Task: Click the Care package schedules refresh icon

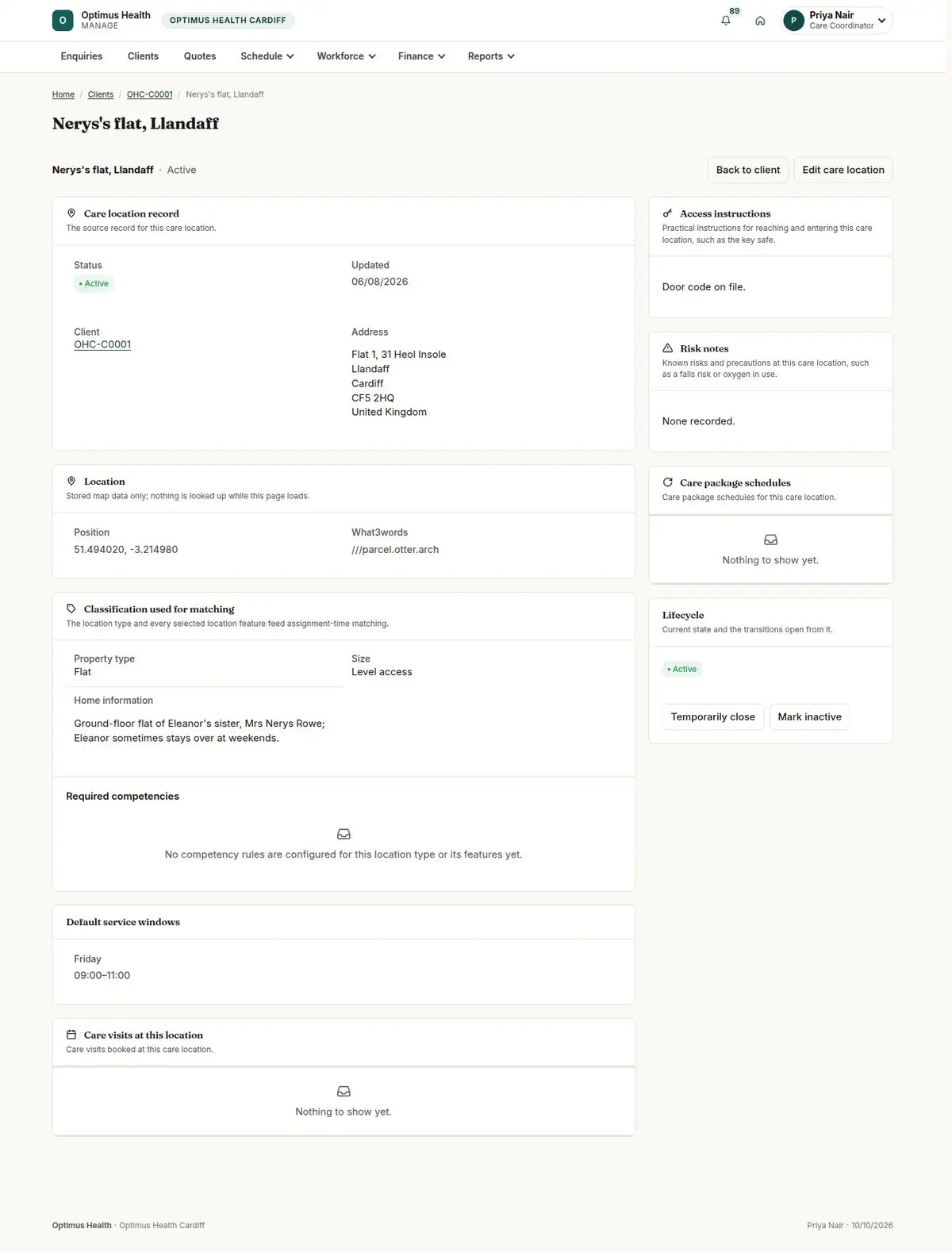Action: pyautogui.click(x=668, y=482)
